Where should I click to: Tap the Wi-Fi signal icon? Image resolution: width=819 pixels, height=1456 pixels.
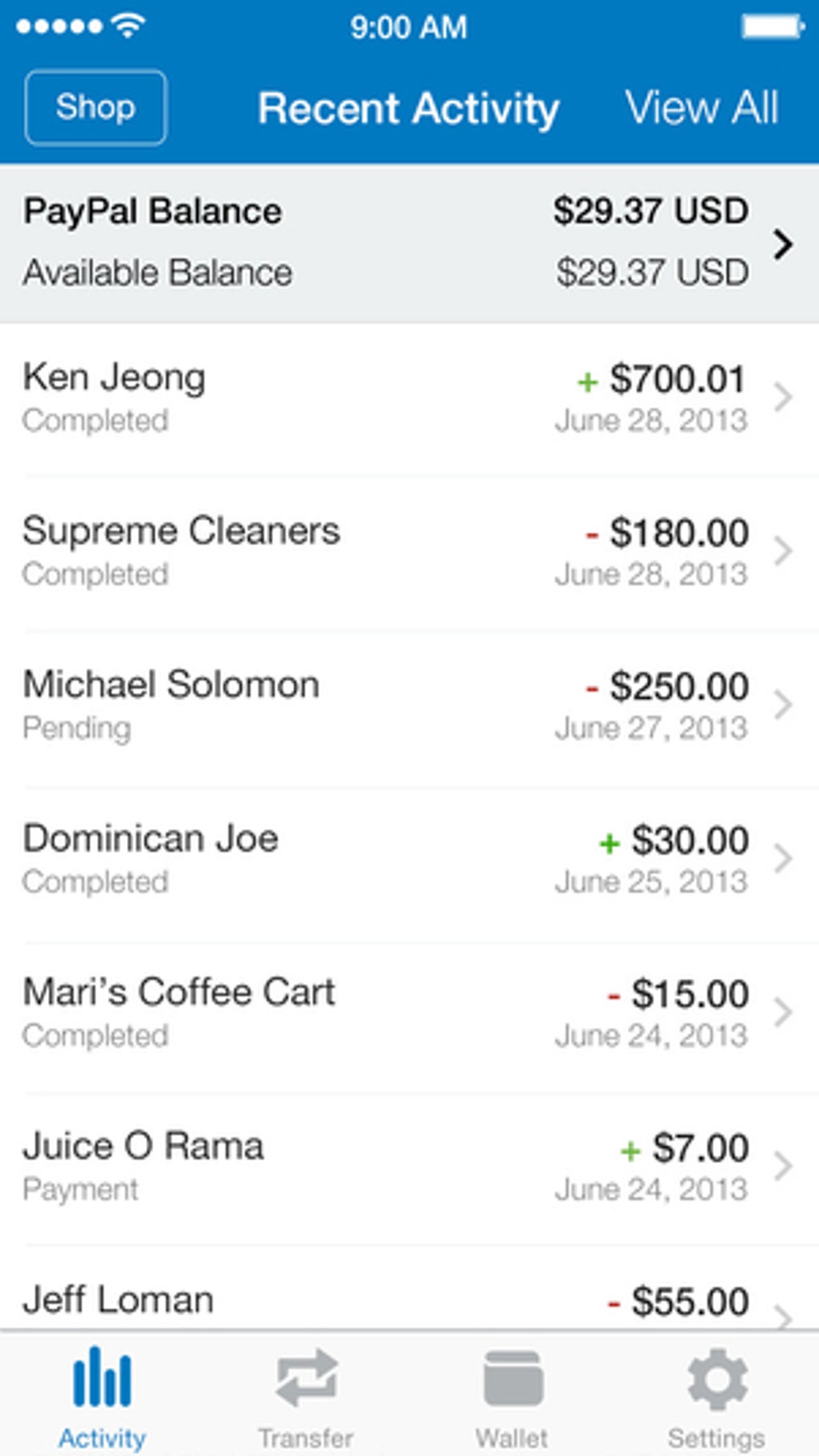[x=128, y=27]
